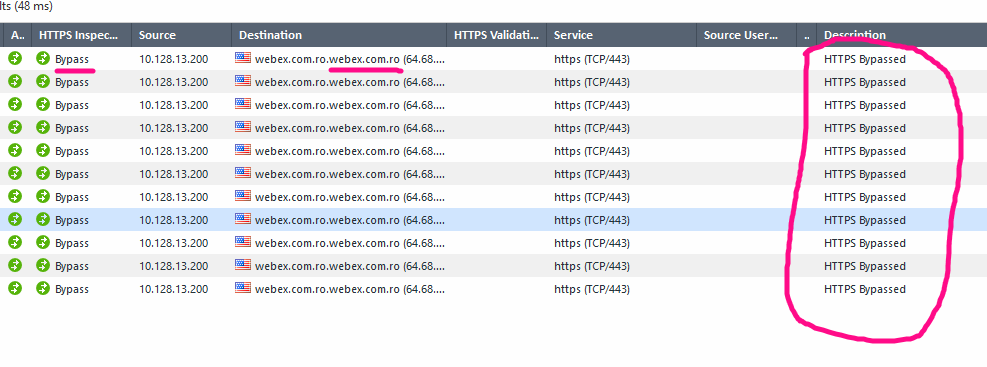987x367 pixels.
Task: Sort by the Source User... column header
Action: tap(747, 35)
